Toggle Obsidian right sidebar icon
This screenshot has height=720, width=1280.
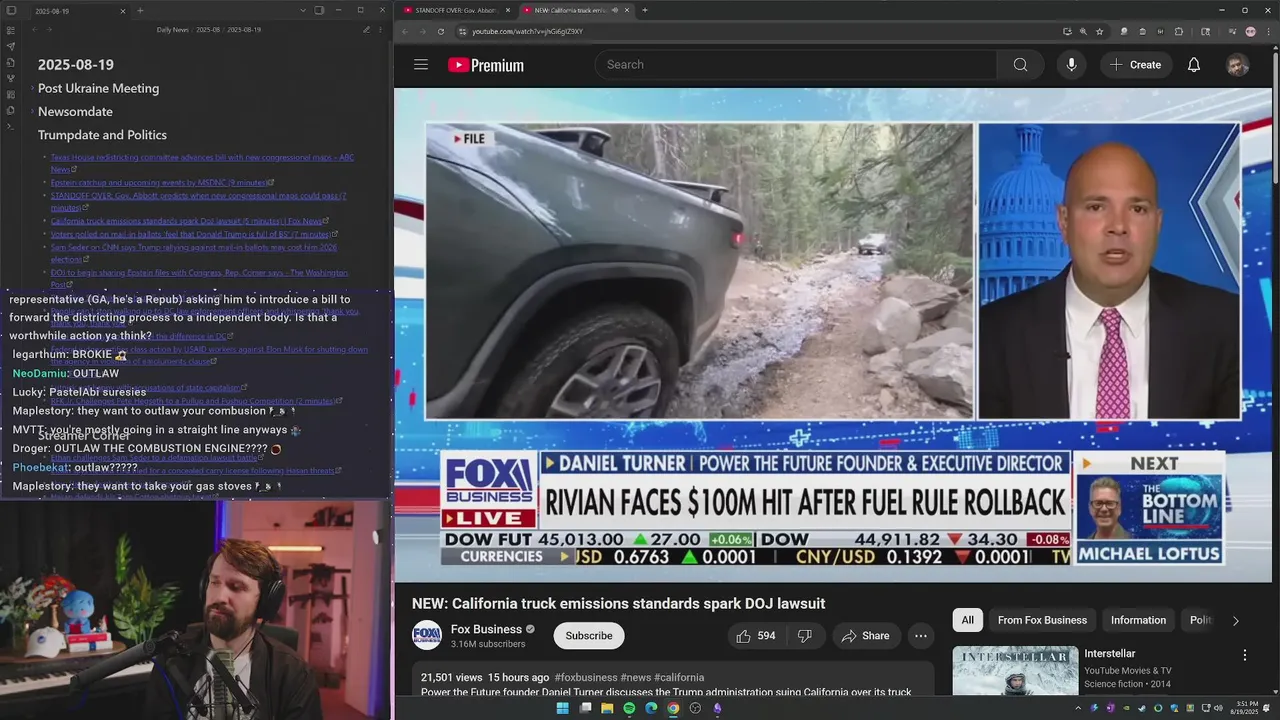coord(319,11)
